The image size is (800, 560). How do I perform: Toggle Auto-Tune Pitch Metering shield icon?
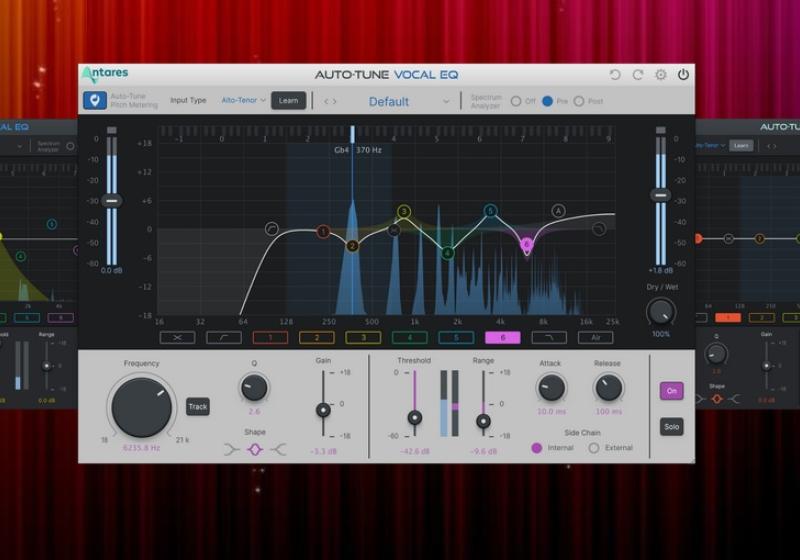(95, 101)
